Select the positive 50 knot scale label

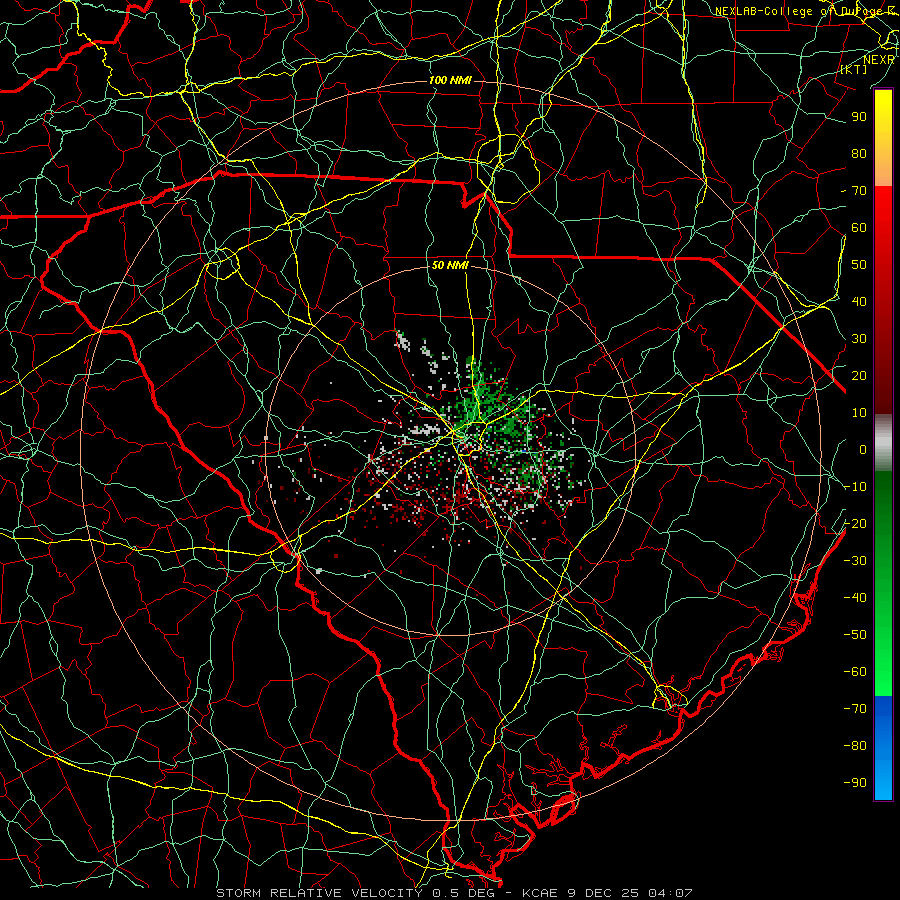(859, 265)
